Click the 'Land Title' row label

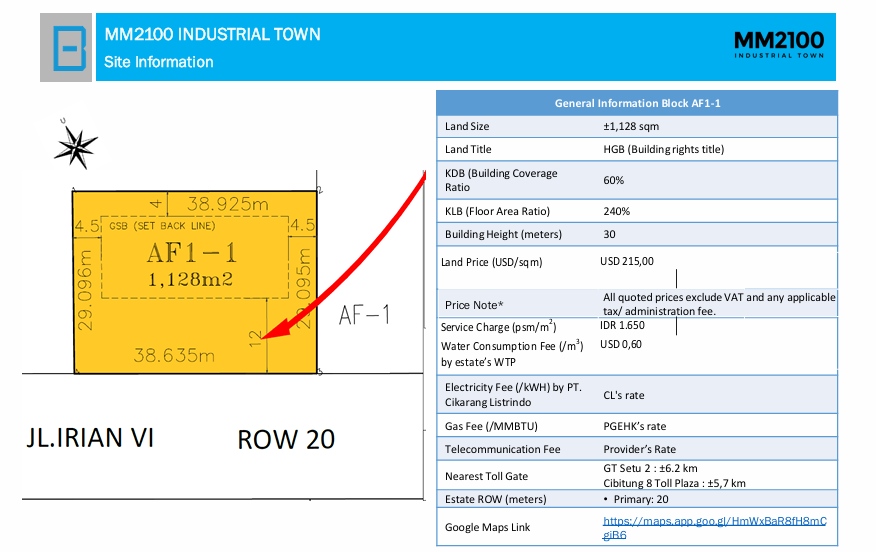[x=468, y=149]
